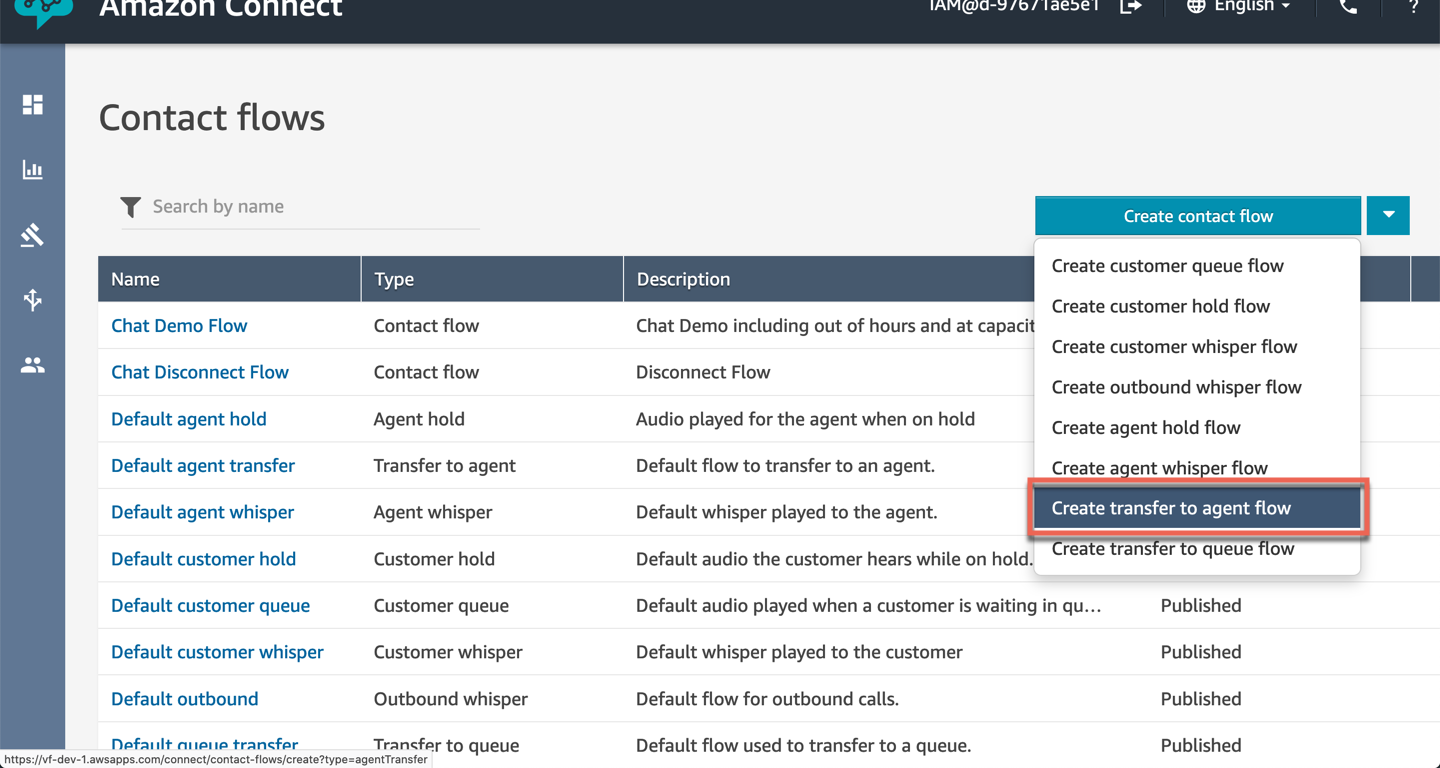Click the Amazon Connect logo

(x=43, y=10)
